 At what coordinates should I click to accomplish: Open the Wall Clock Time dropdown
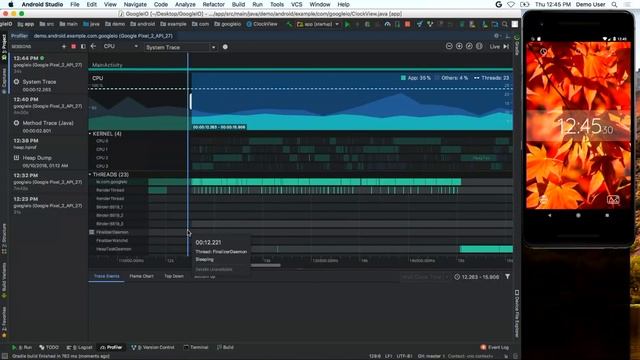click(x=425, y=277)
